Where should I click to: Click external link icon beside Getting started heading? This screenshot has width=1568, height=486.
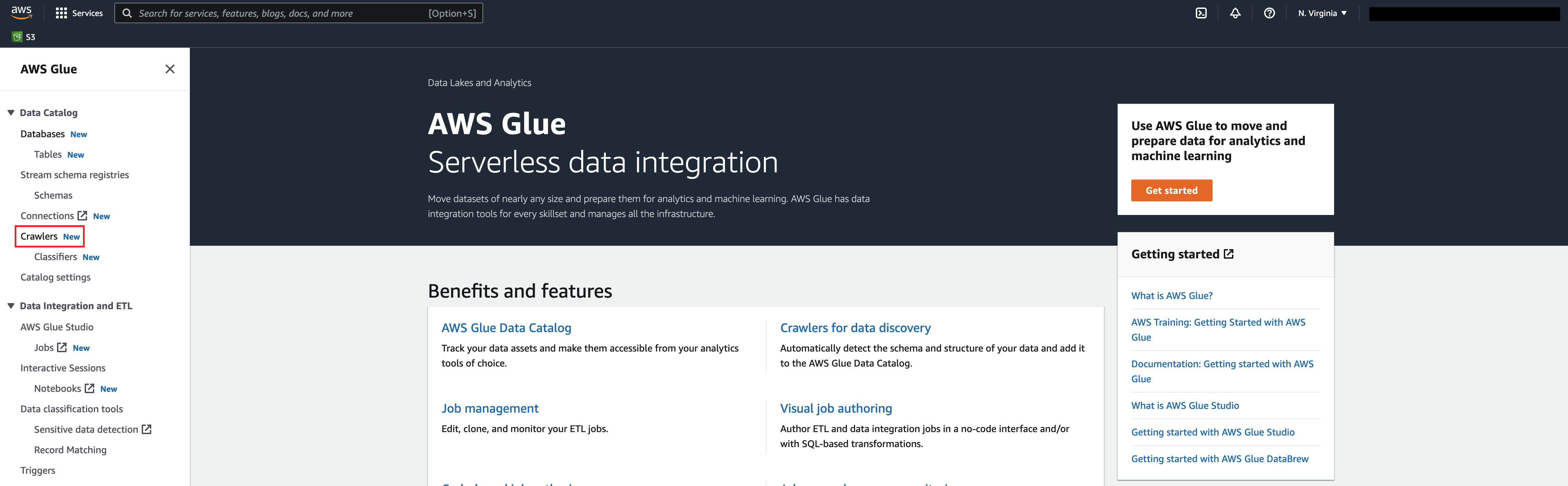(x=1228, y=254)
